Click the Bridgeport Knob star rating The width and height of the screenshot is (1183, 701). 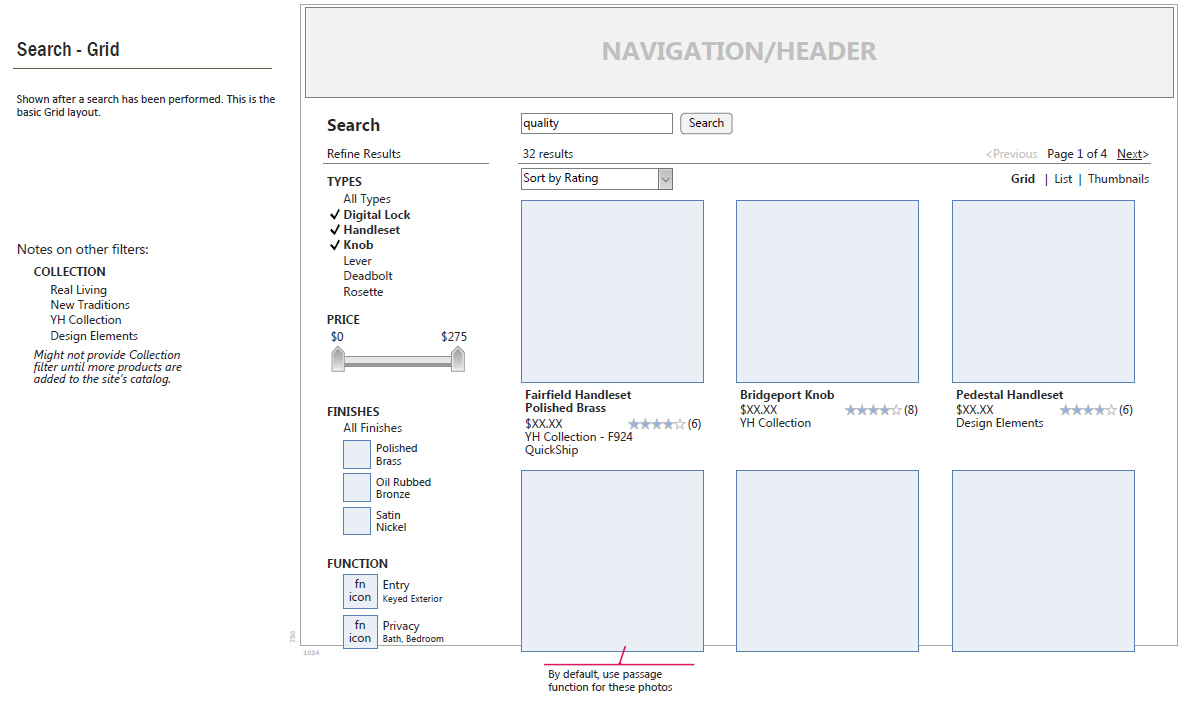coord(873,410)
